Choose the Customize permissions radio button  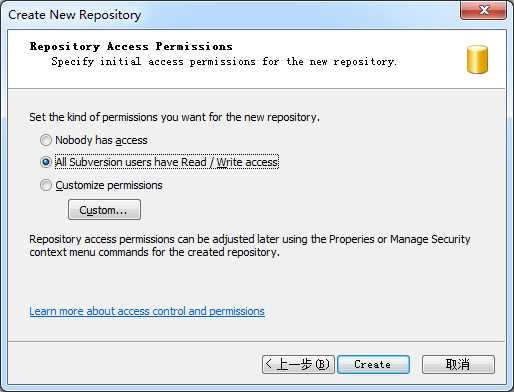tap(46, 185)
